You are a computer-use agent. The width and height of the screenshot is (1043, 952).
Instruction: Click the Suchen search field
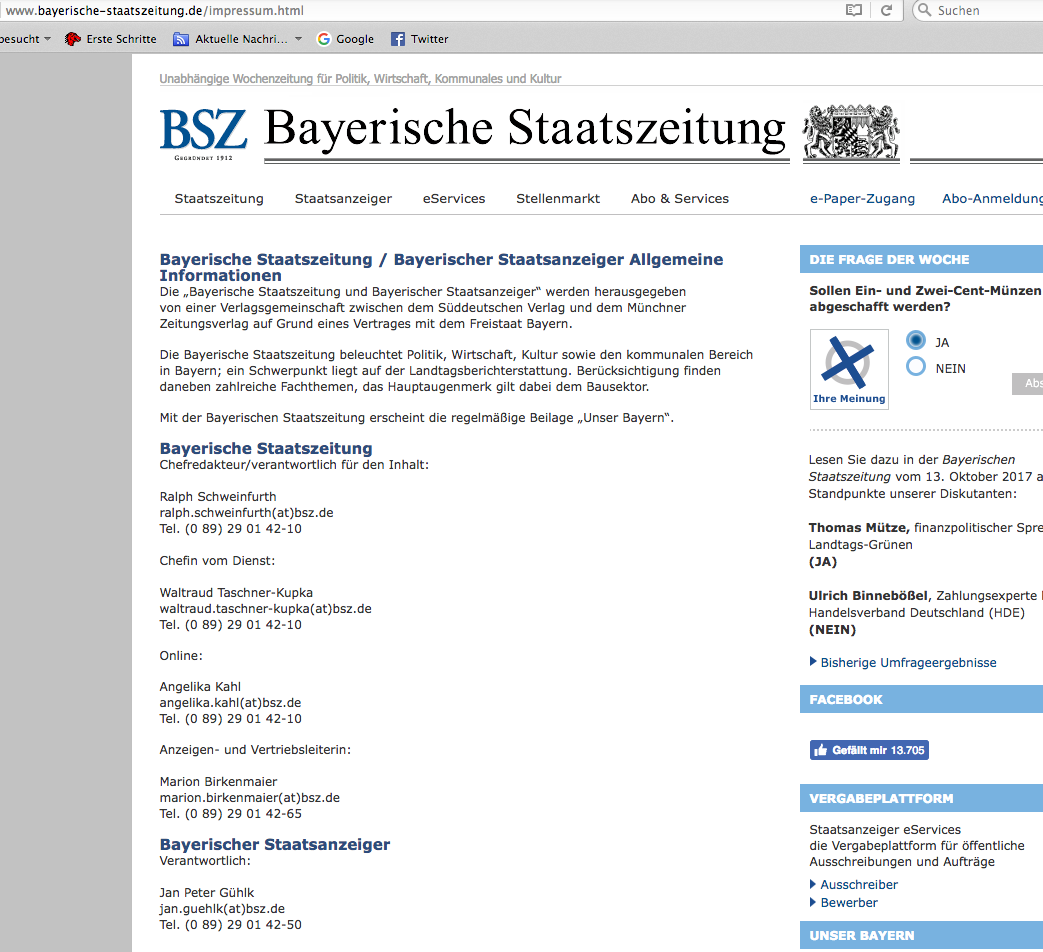point(978,11)
